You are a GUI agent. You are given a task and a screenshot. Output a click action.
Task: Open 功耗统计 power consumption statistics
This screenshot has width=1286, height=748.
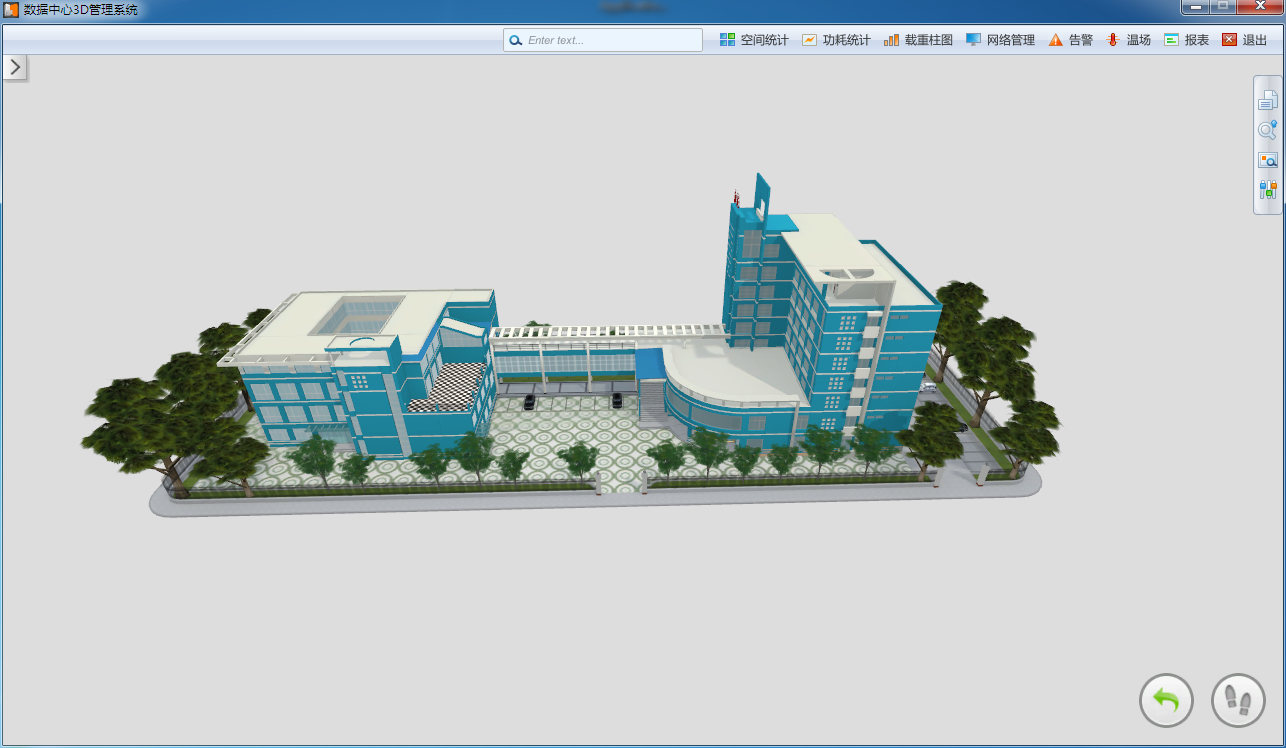pos(836,40)
